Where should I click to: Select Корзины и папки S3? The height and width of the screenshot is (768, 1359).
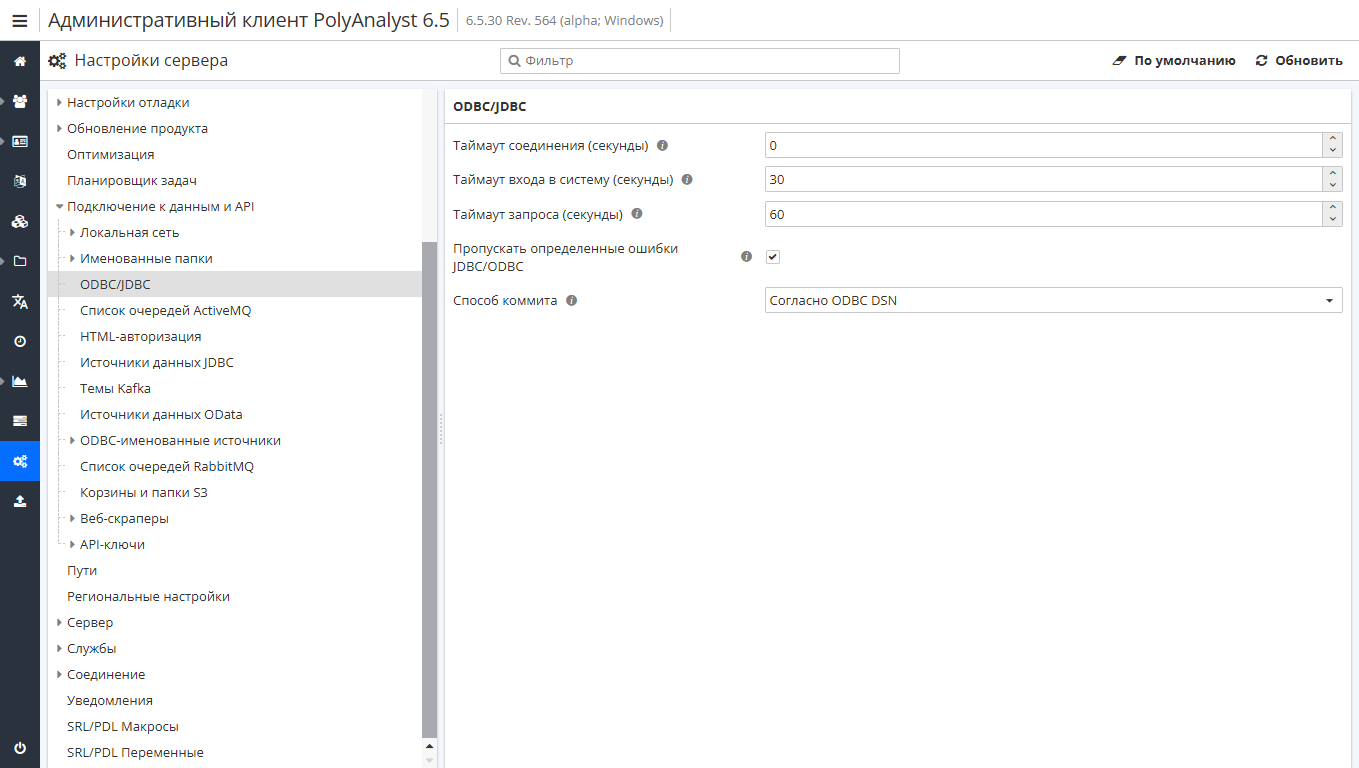[144, 492]
